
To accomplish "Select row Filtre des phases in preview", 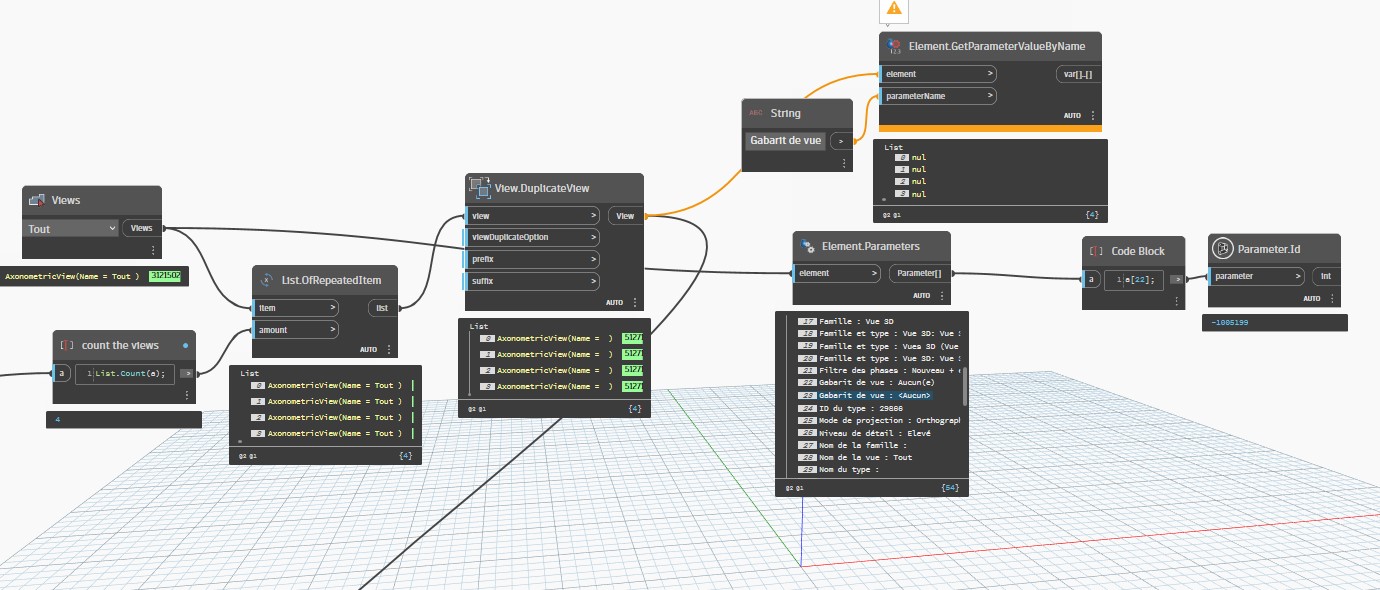I will [881, 372].
